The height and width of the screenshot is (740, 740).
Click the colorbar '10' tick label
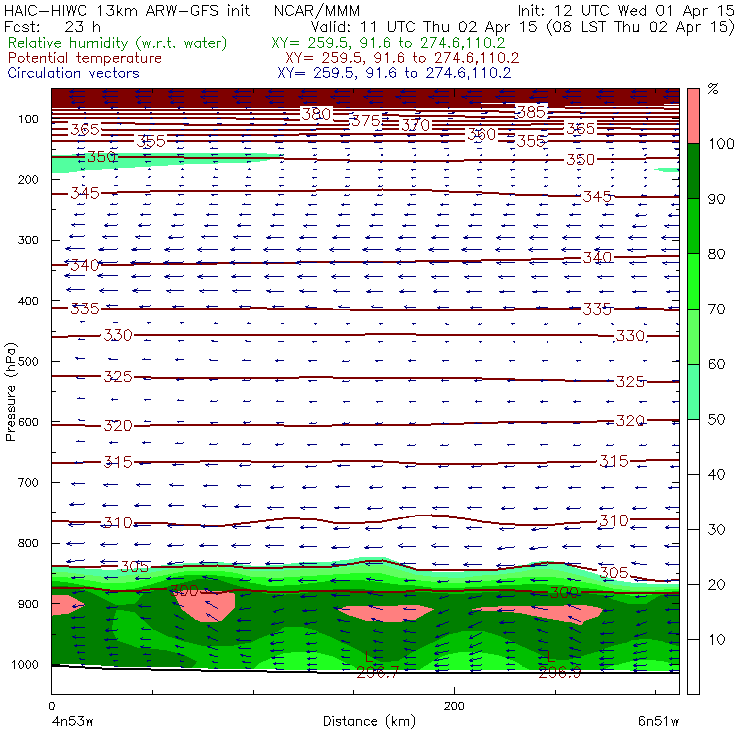(x=716, y=639)
